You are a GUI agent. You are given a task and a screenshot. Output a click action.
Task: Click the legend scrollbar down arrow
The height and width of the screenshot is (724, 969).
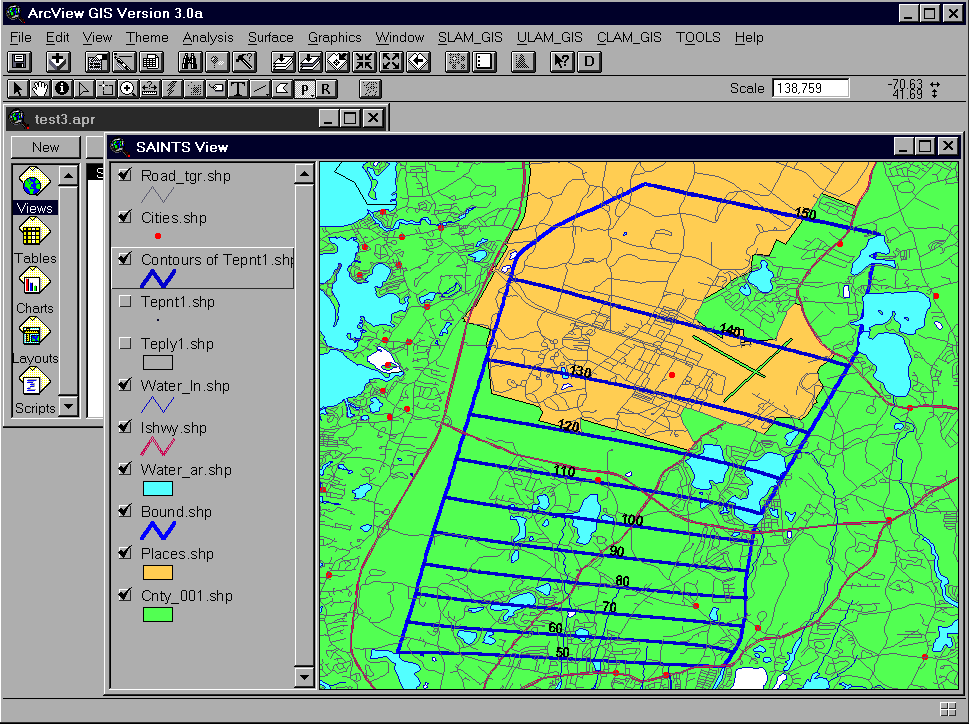tap(303, 677)
